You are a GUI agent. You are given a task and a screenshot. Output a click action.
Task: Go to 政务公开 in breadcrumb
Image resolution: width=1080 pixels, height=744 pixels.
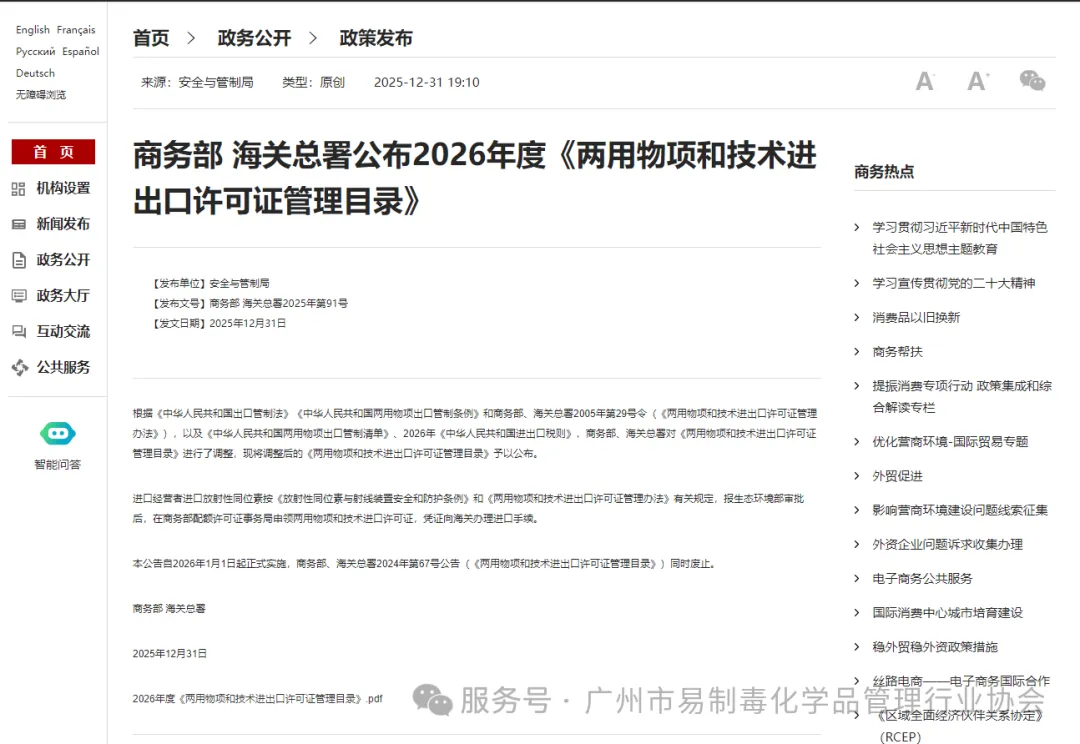click(x=254, y=38)
